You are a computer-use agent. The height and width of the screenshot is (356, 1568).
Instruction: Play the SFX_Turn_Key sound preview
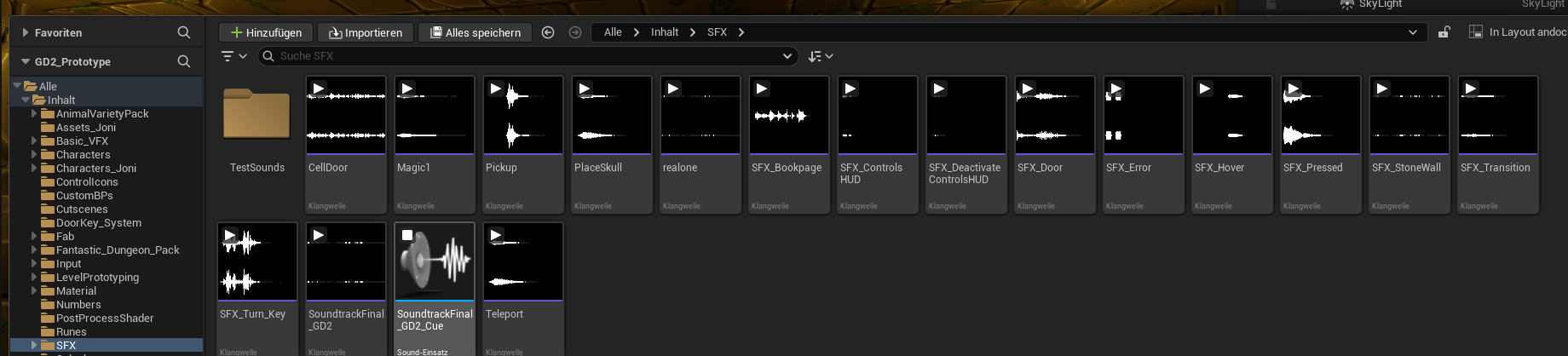point(229,235)
